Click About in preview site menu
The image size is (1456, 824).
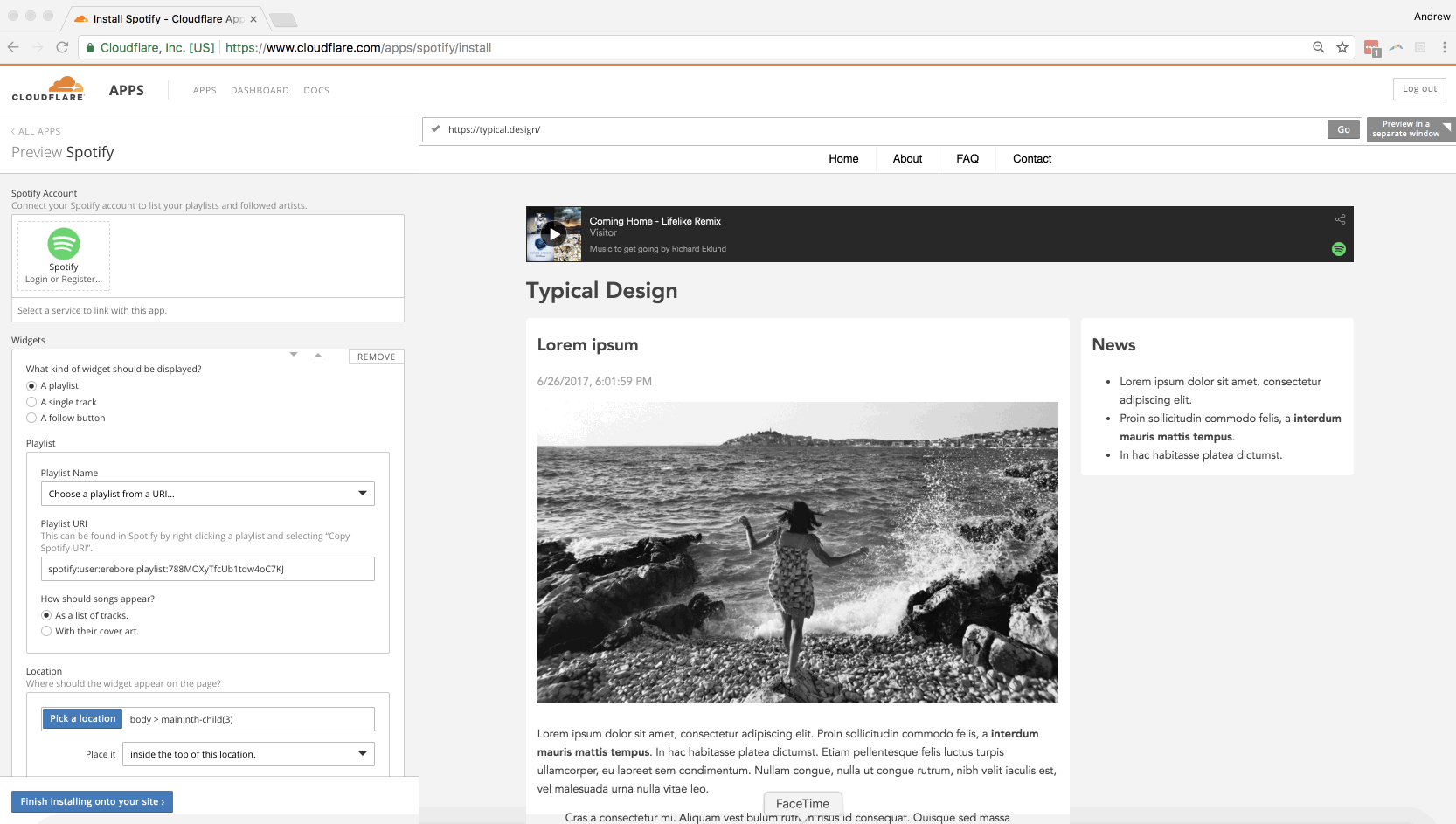pos(907,159)
